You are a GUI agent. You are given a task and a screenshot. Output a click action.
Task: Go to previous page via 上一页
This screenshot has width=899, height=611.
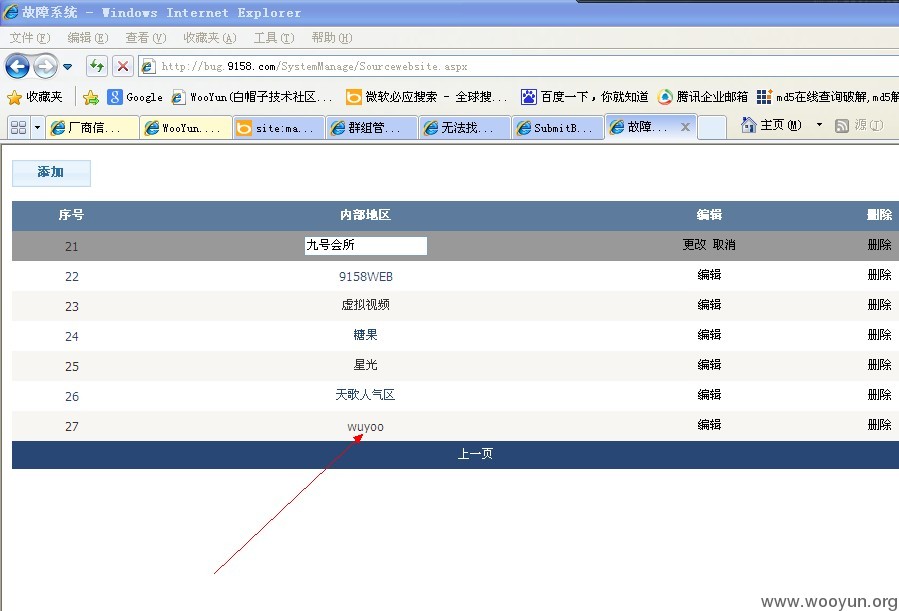click(x=475, y=454)
